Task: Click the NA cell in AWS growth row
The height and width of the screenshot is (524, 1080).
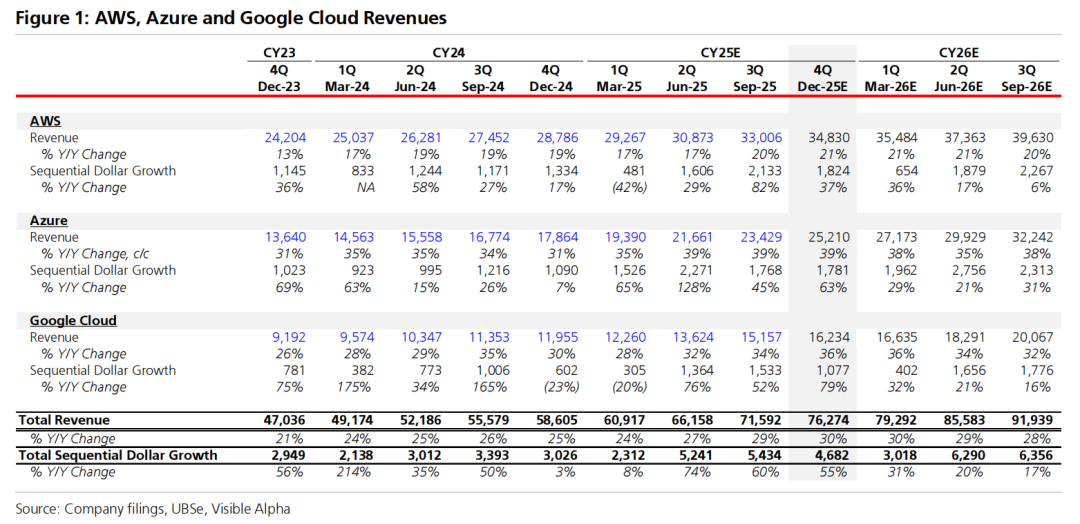Action: (364, 187)
